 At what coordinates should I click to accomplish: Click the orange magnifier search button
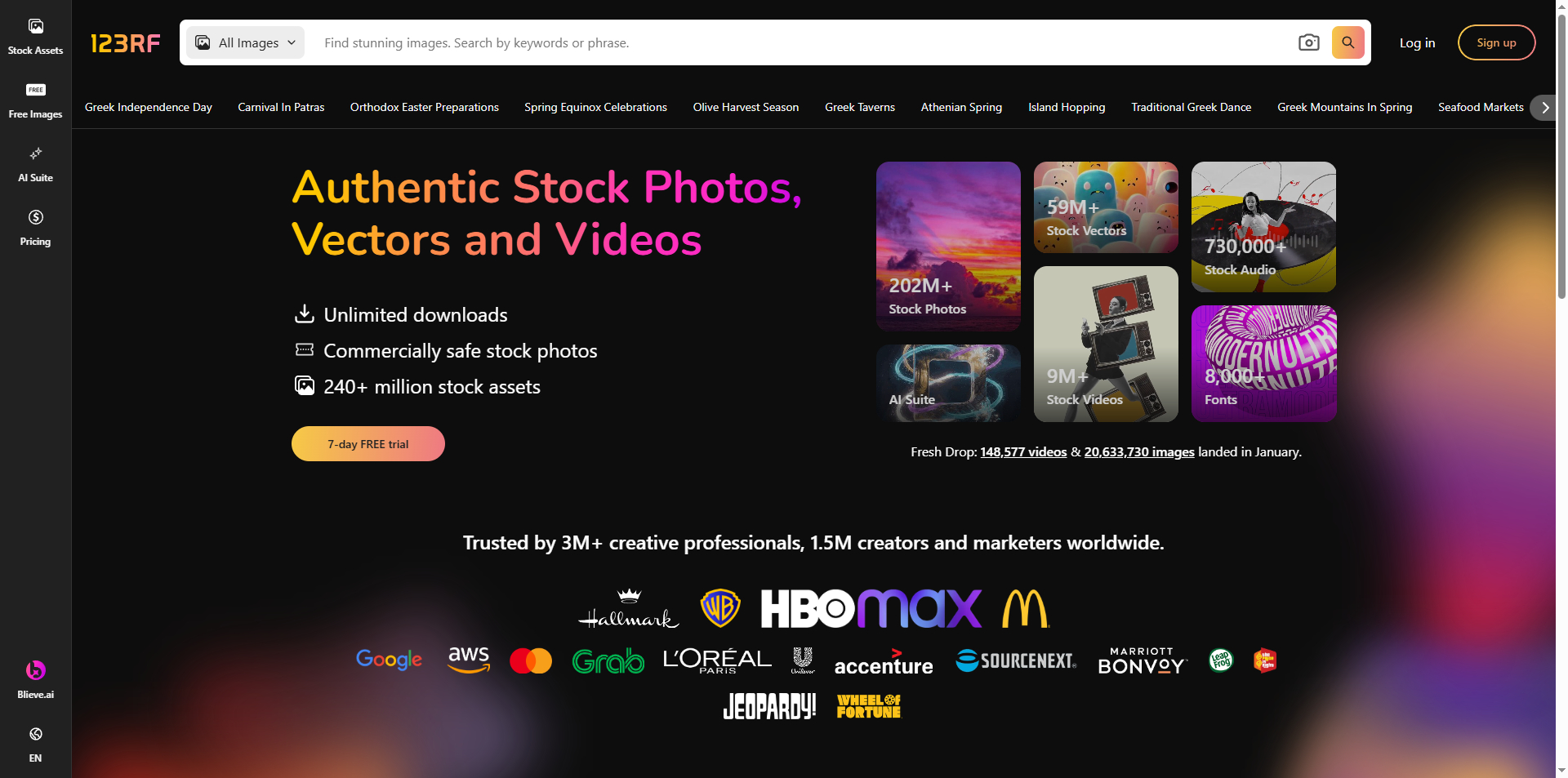pyautogui.click(x=1347, y=42)
